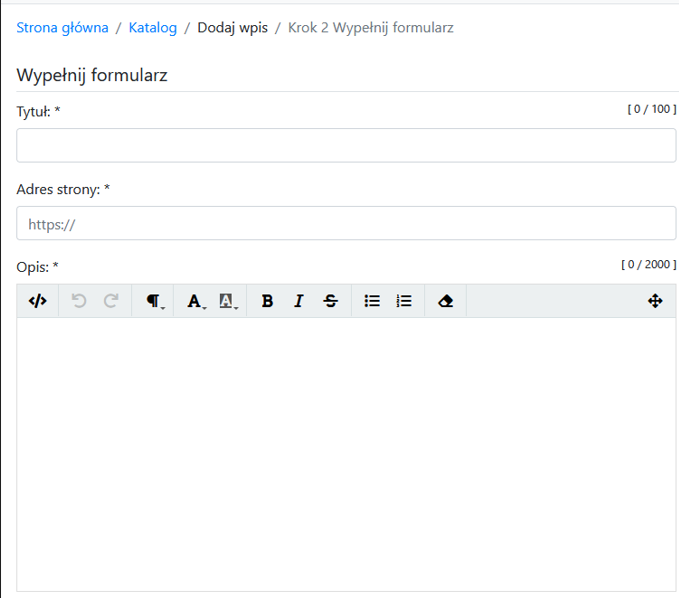Expand editor to fullscreen with arrows icon

click(655, 301)
